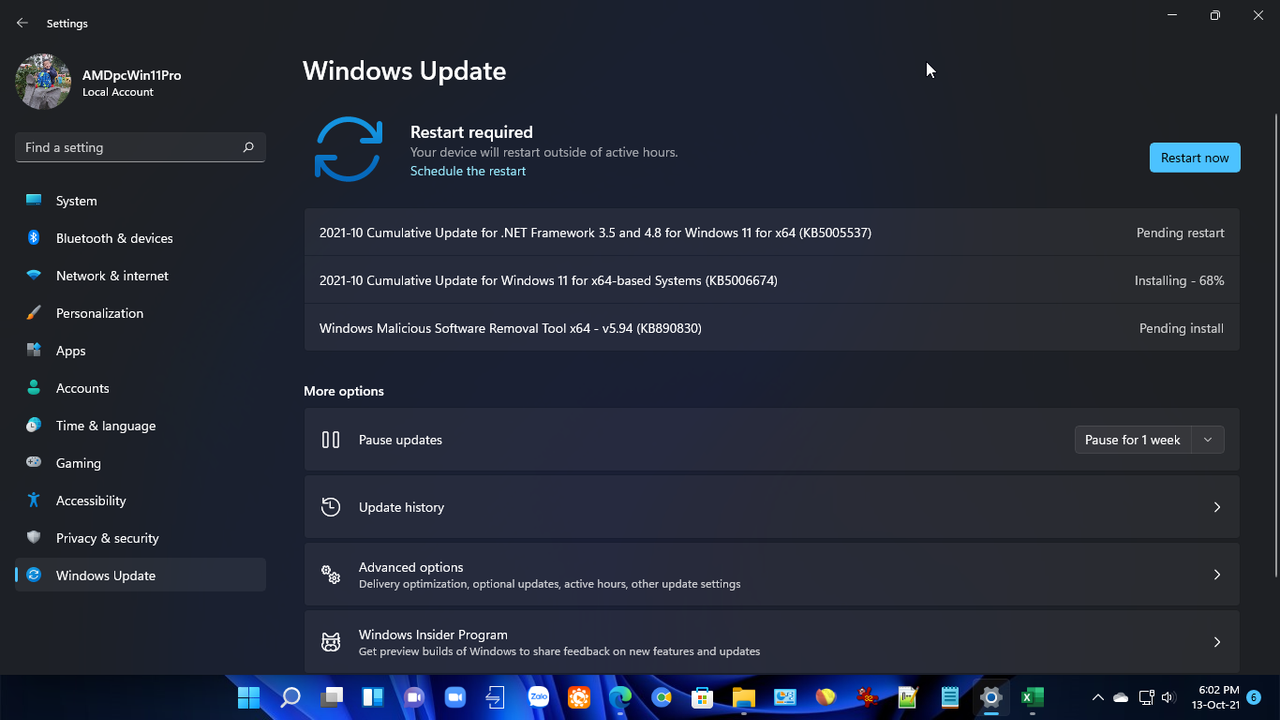1280x720 pixels.
Task: Click the Pause for 1 week button
Action: pyautogui.click(x=1133, y=440)
